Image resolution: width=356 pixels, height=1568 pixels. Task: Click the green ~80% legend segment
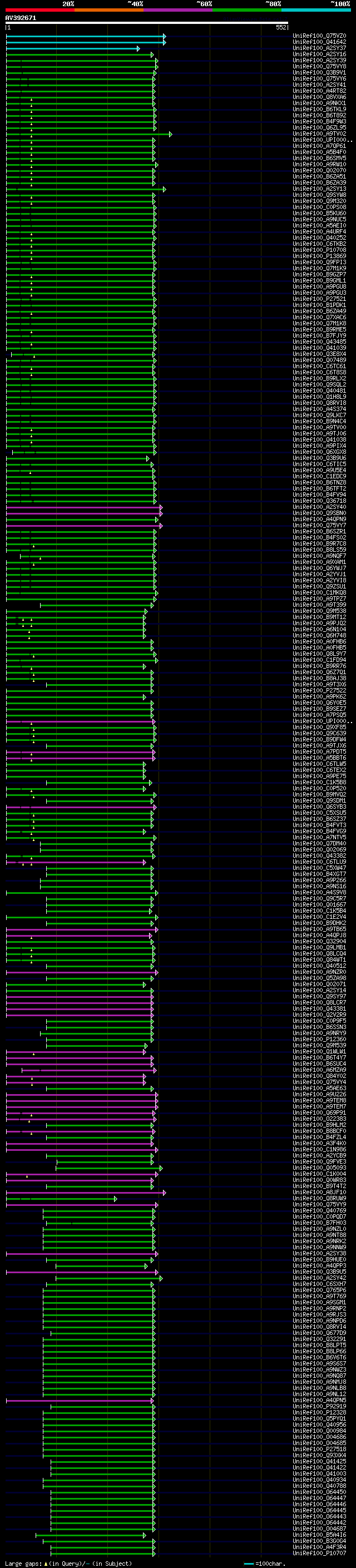tap(247, 11)
